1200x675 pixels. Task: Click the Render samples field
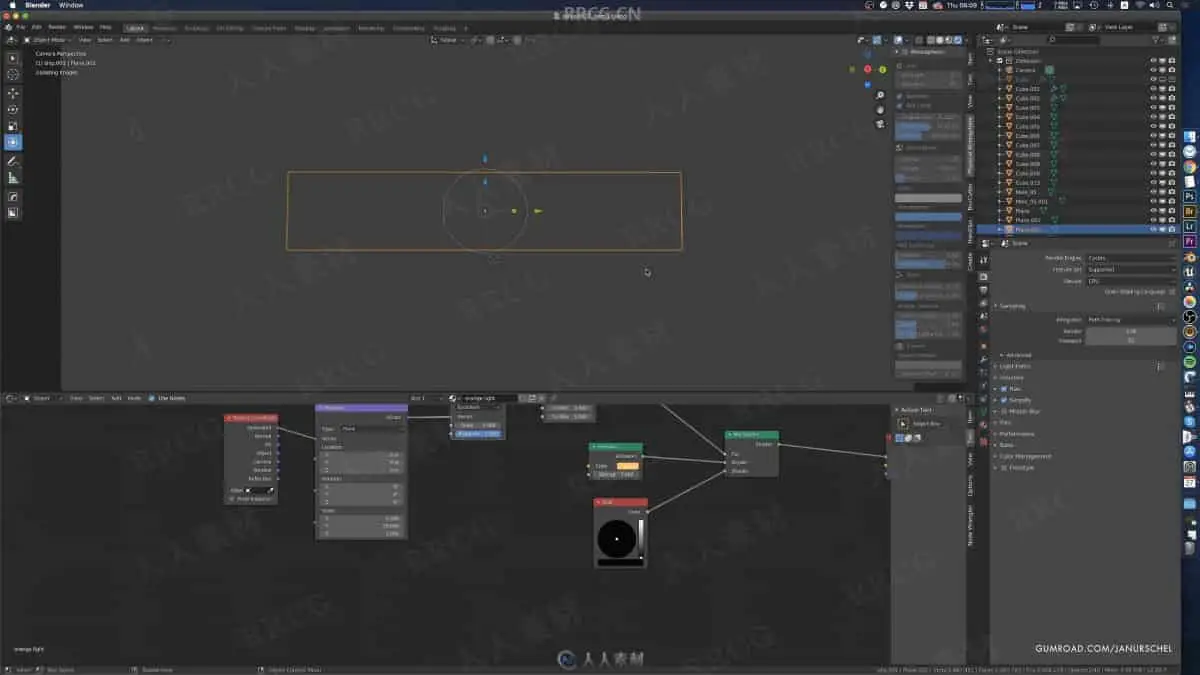[x=1131, y=331]
